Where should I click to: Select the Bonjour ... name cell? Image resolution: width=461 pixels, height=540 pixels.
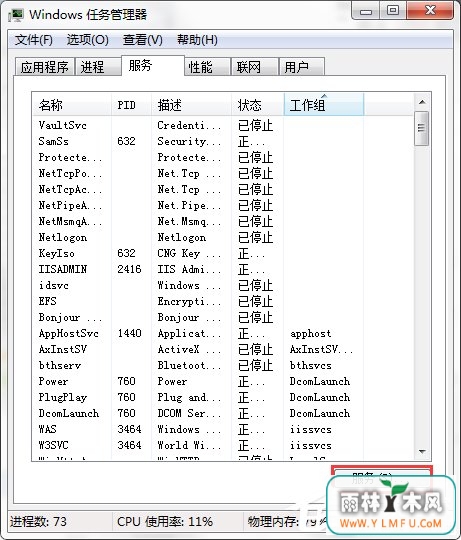click(70, 317)
